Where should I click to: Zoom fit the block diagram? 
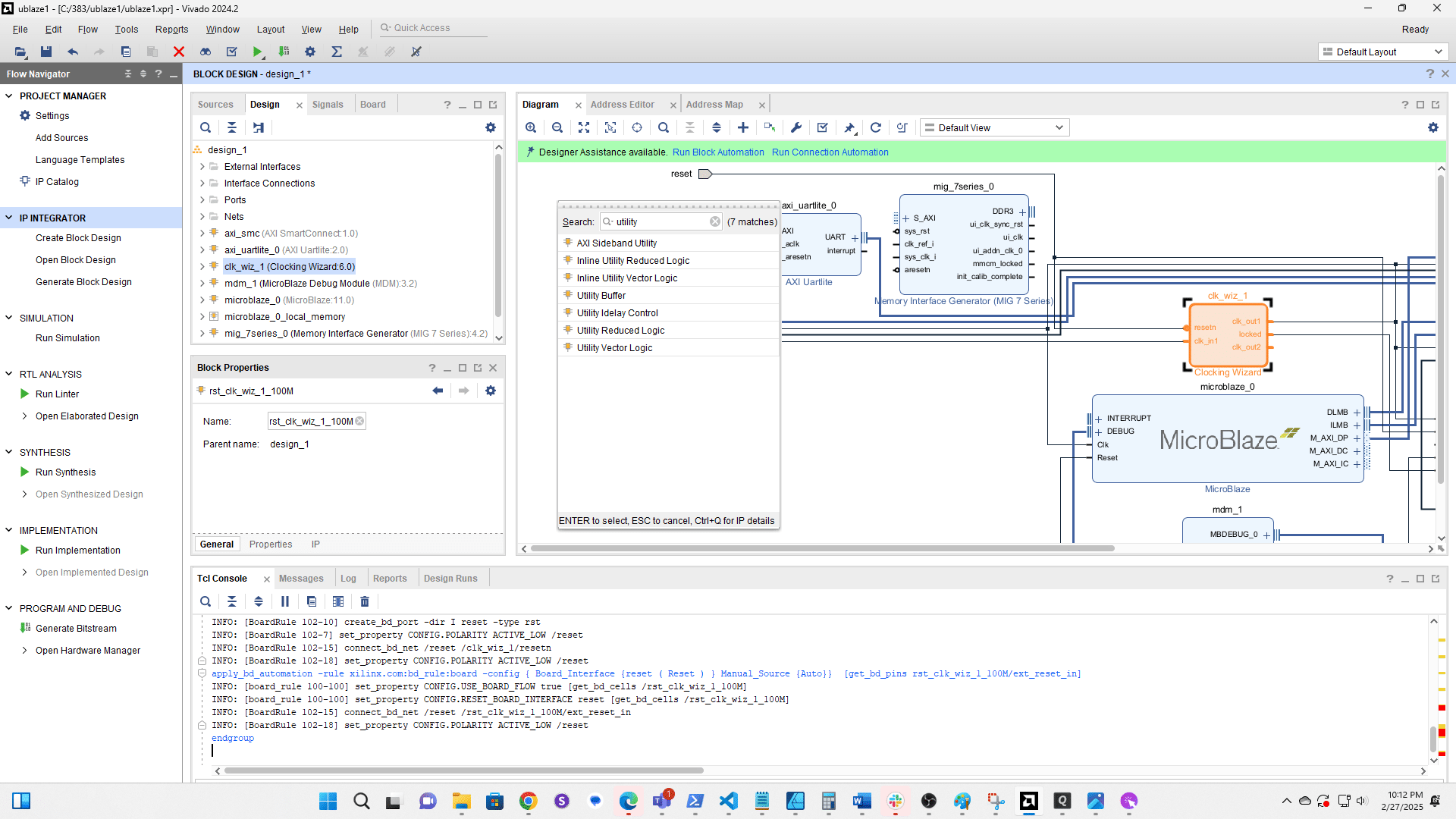(x=584, y=127)
